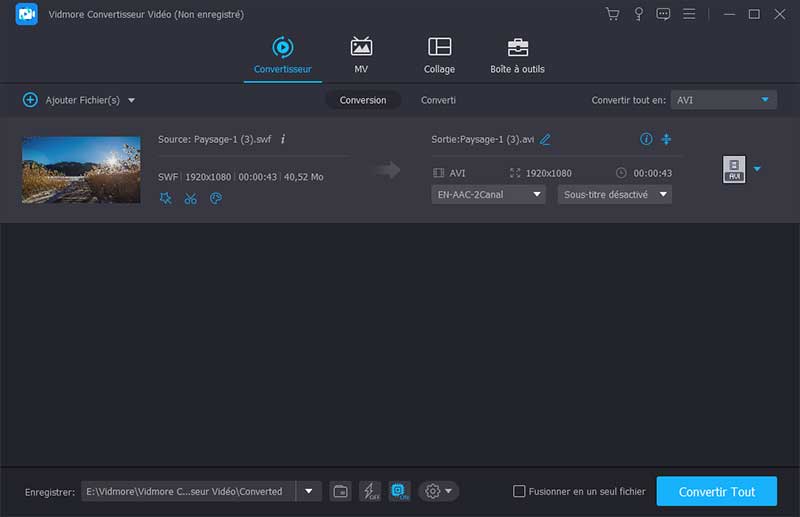800x517 pixels.
Task: Click the edit effects star-wand icon
Action: pyautogui.click(x=165, y=198)
